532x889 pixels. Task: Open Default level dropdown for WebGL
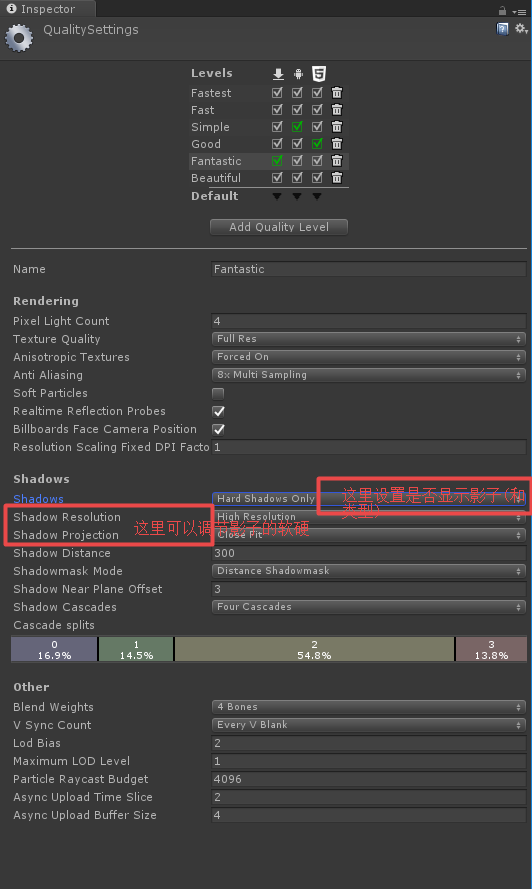pyautogui.click(x=317, y=196)
